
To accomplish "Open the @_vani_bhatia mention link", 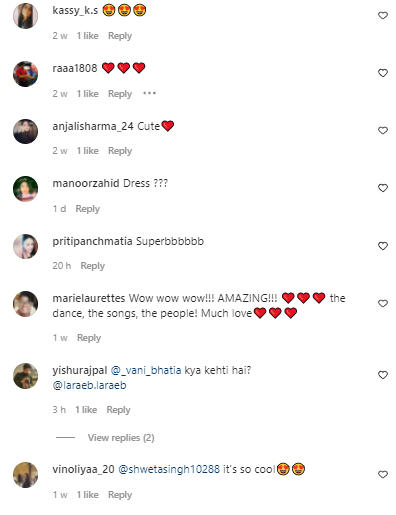I will tap(146, 370).
